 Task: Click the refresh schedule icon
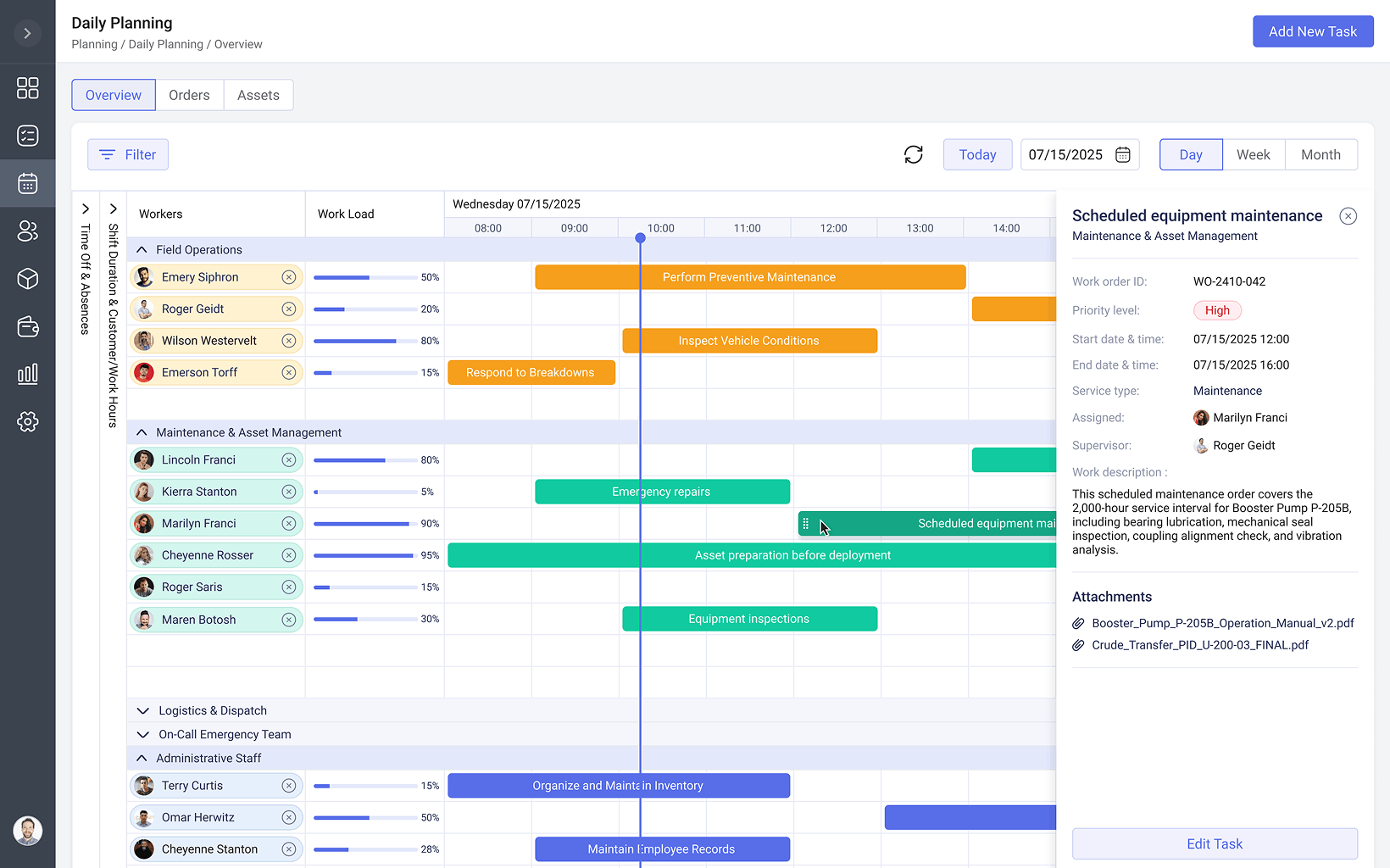[913, 154]
